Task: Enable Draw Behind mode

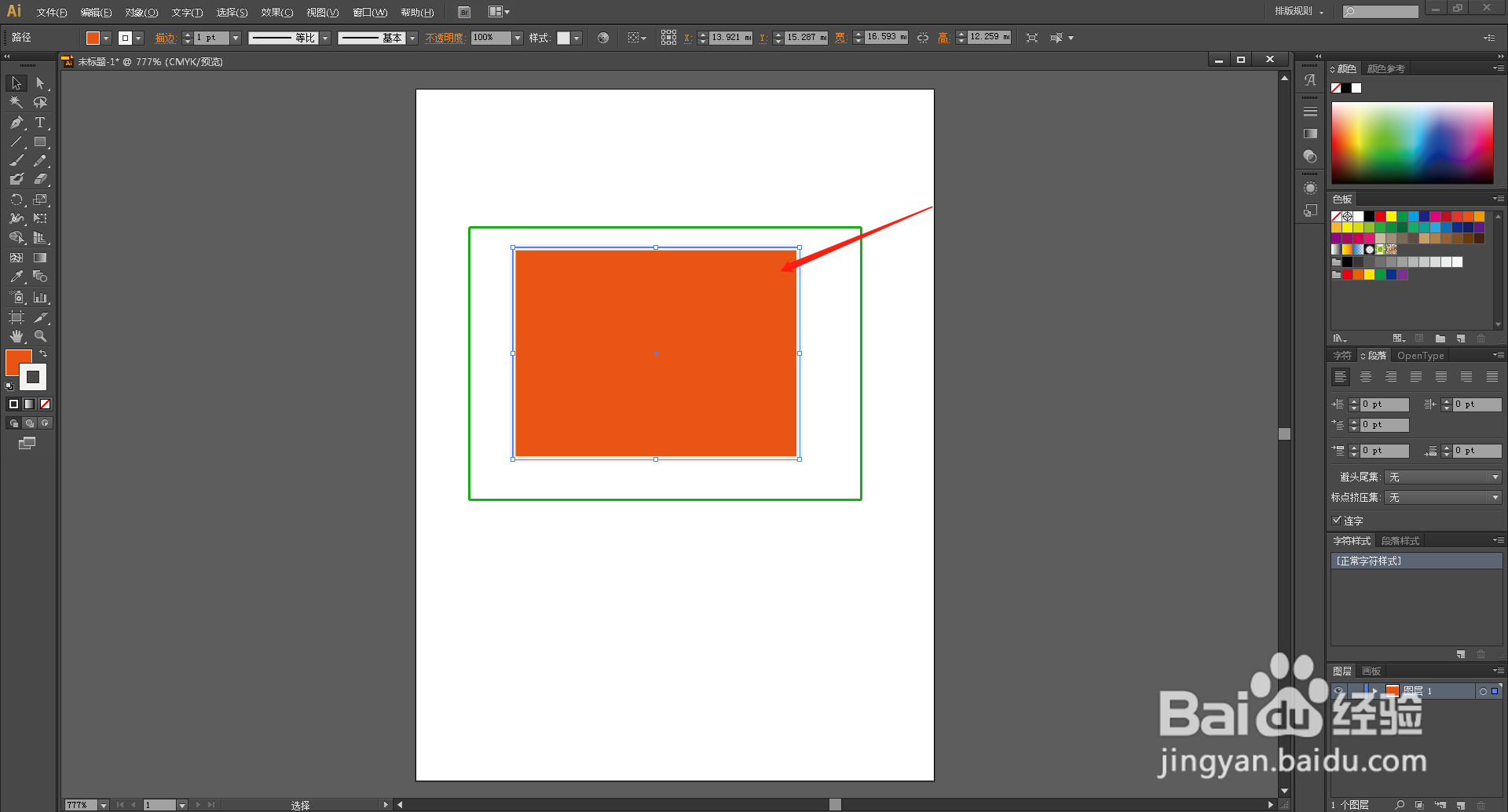Action: pos(29,423)
